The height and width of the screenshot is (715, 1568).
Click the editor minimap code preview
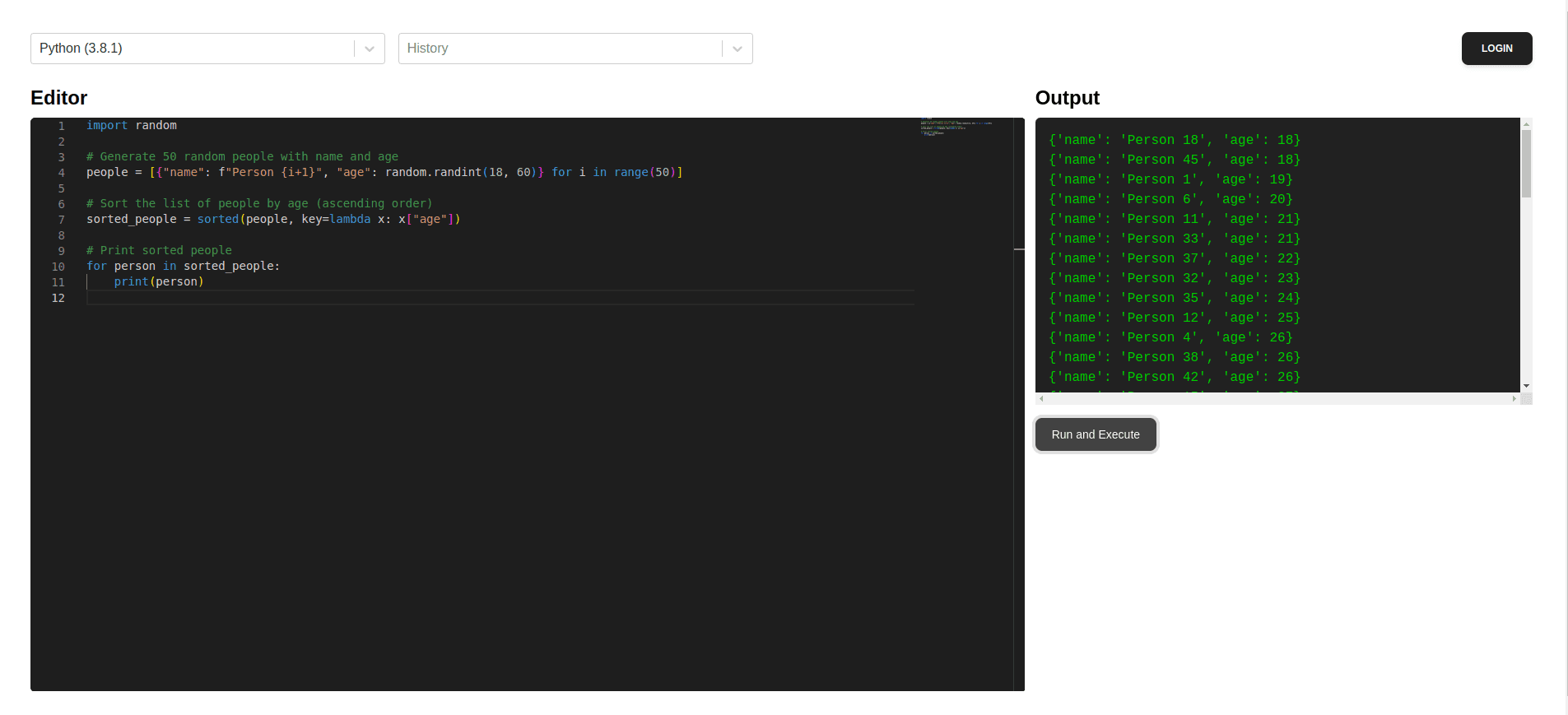pyautogui.click(x=956, y=127)
